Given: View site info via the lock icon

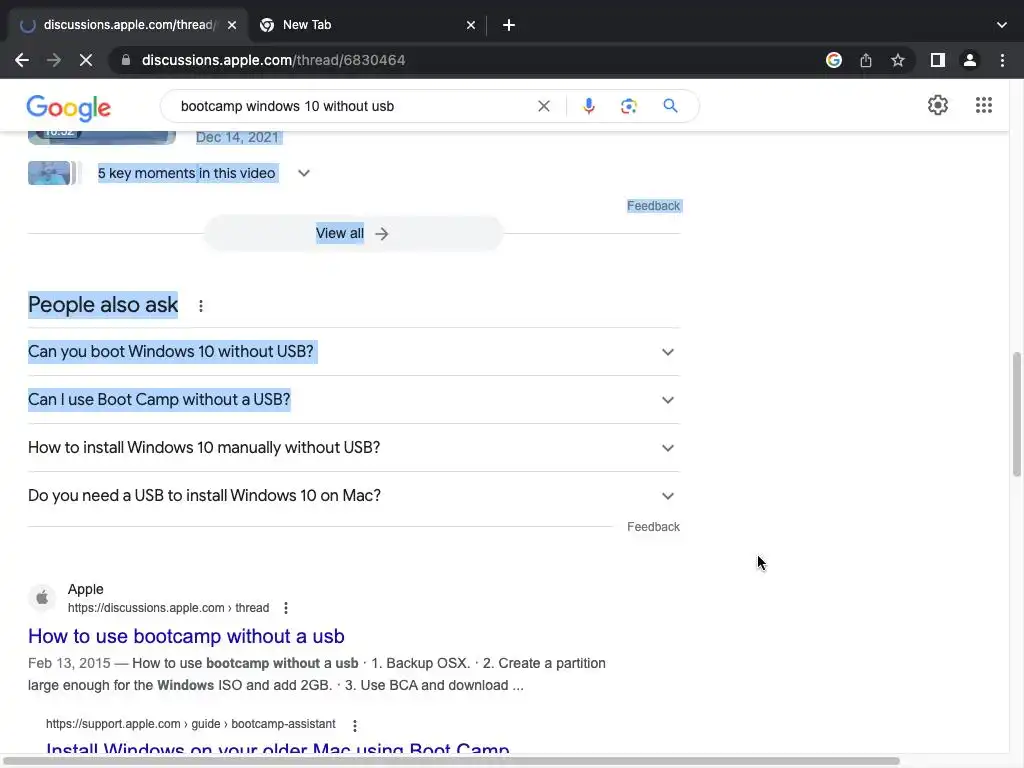Looking at the screenshot, I should [x=126, y=60].
